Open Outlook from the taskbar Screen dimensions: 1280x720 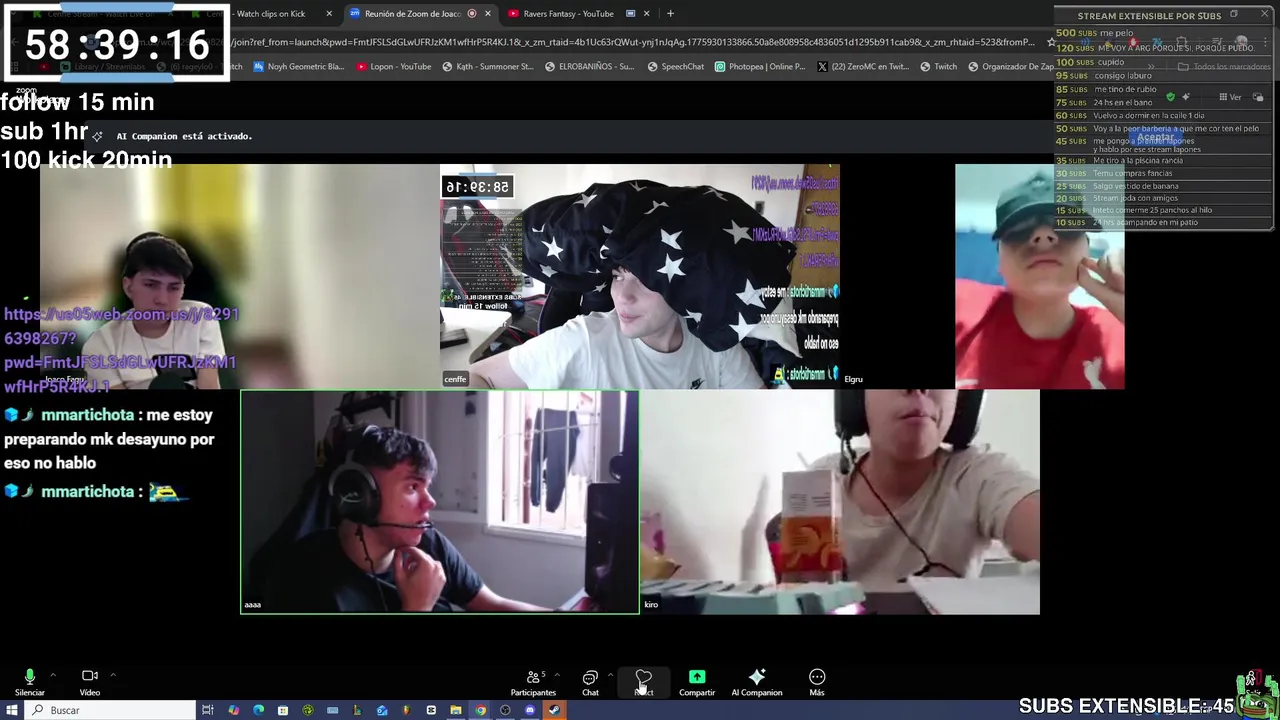point(382,710)
